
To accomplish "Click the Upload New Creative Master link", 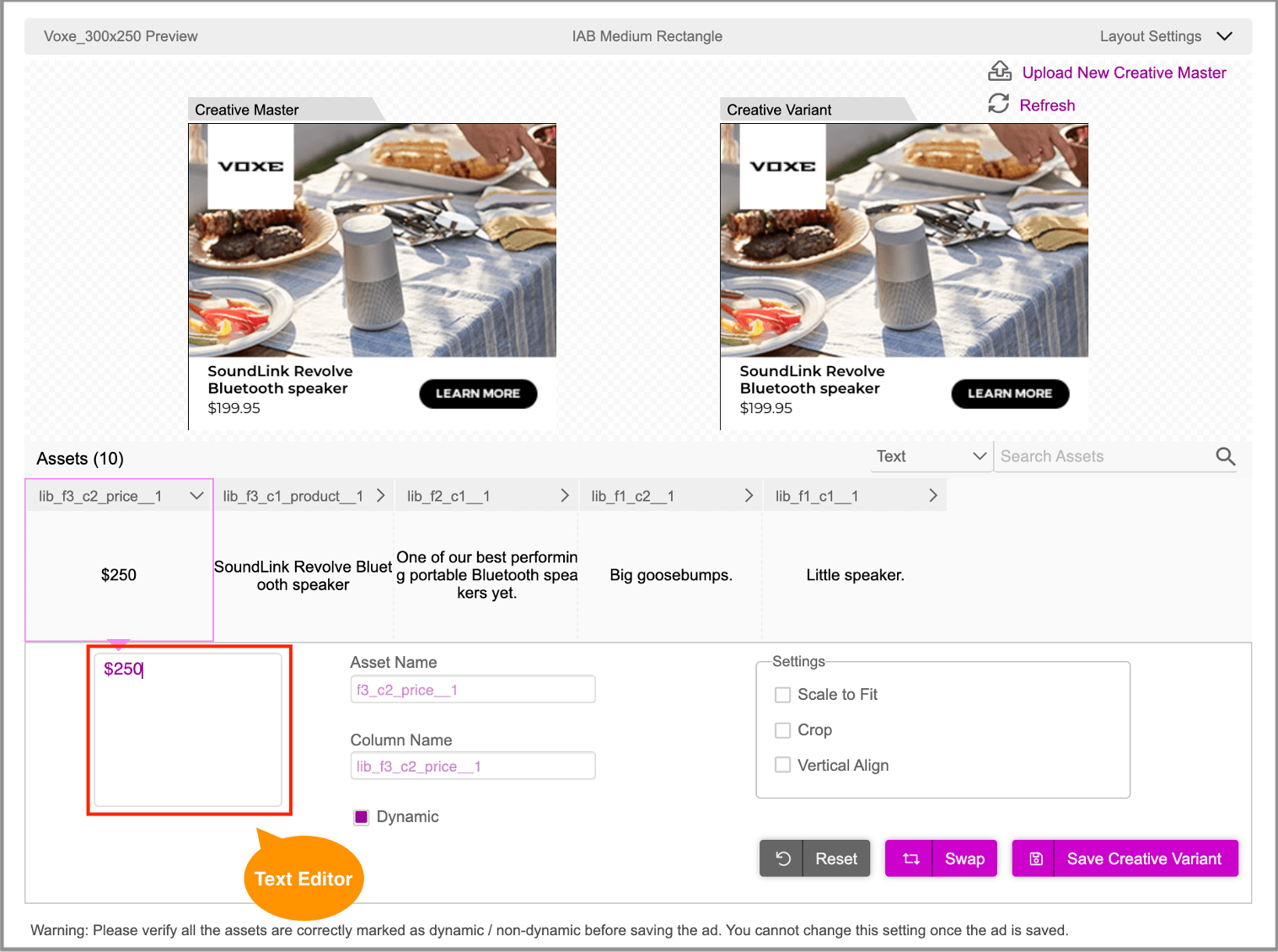I will [1124, 73].
